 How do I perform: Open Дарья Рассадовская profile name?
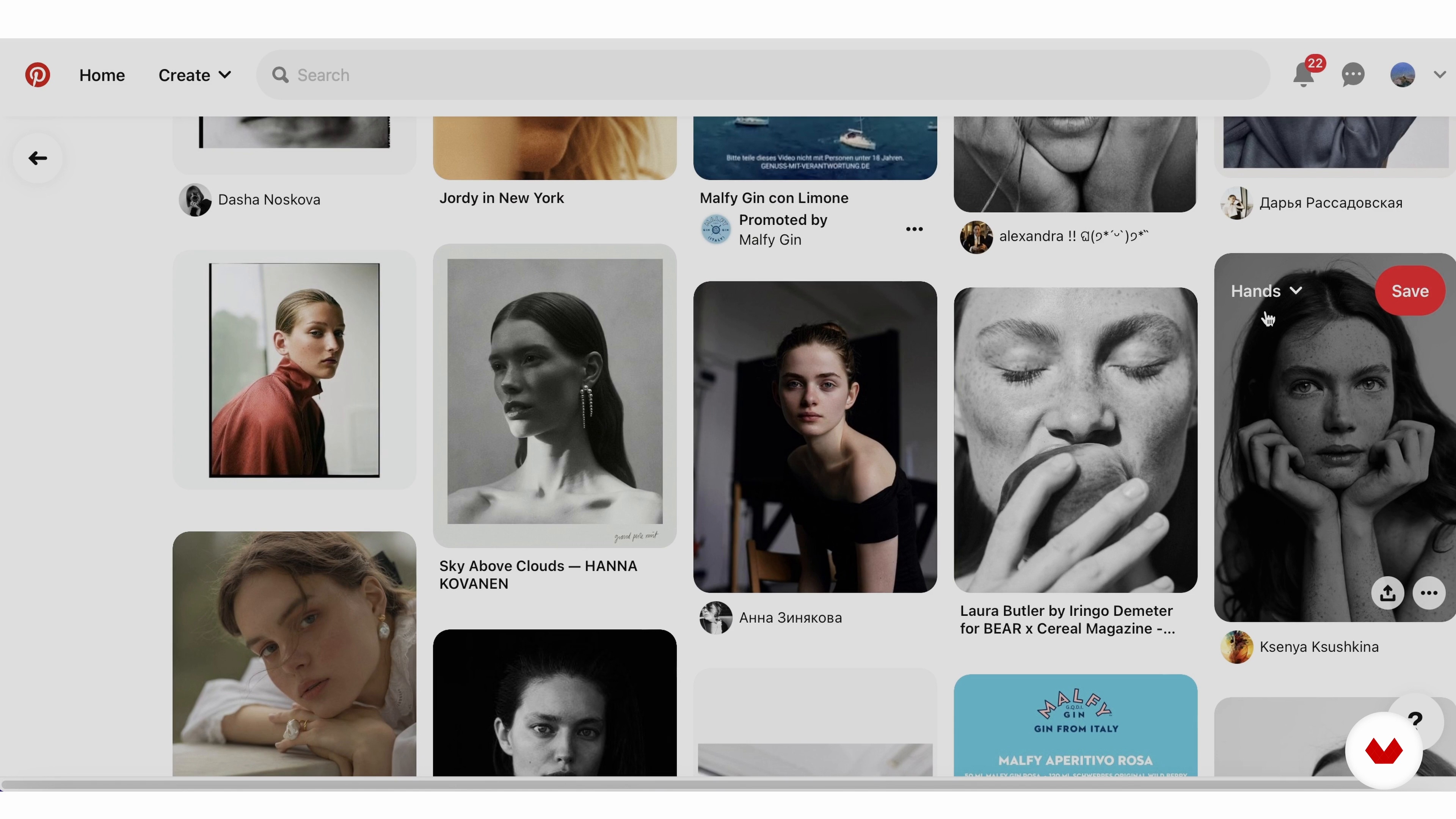coord(1330,203)
